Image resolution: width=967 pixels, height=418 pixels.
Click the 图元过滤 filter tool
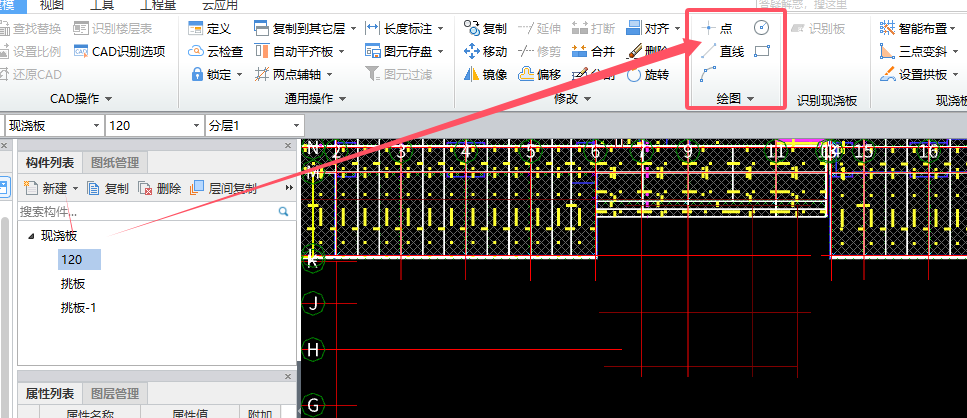tap(398, 75)
